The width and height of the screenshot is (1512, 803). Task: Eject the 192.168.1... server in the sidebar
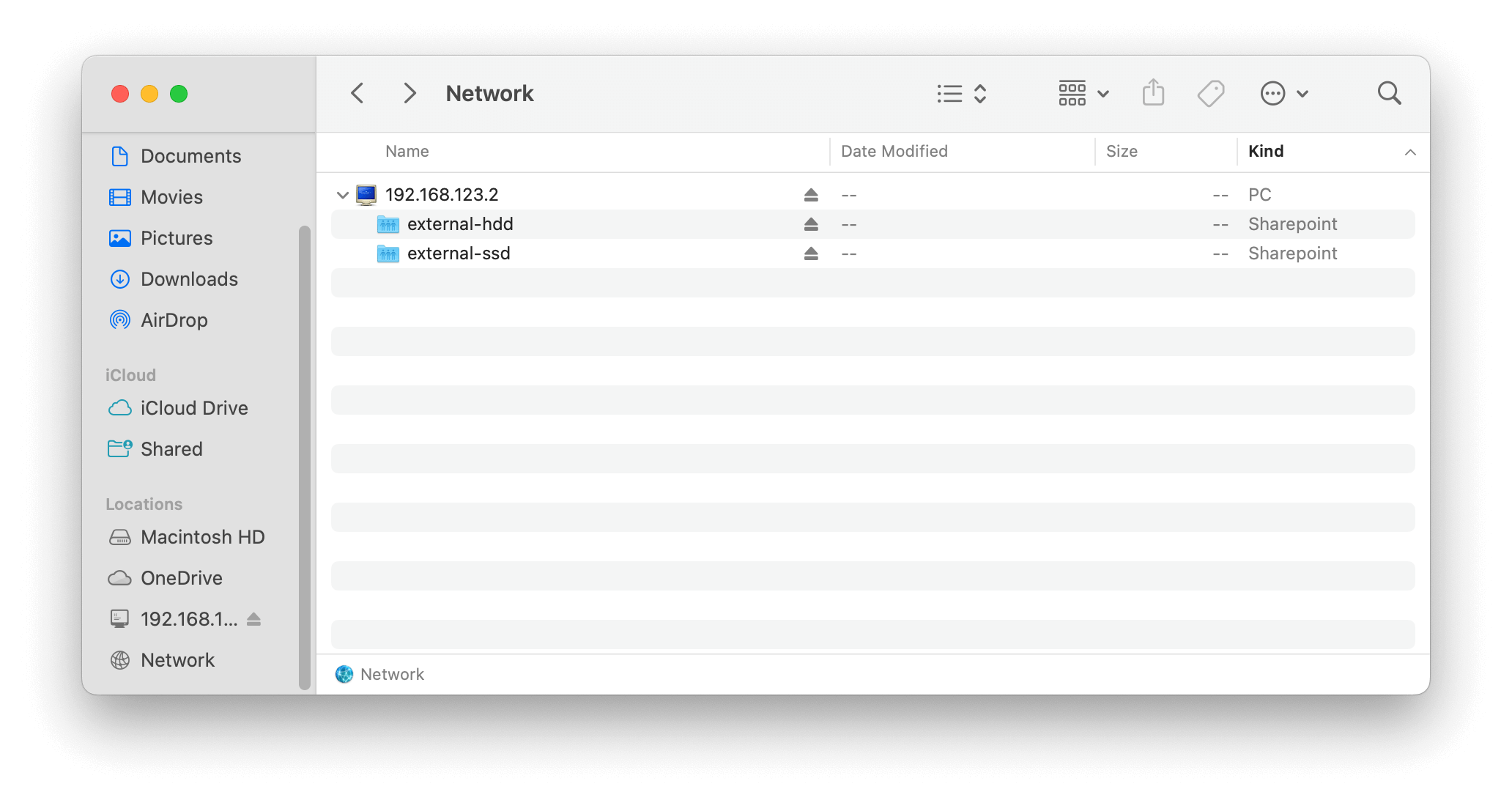coord(253,619)
